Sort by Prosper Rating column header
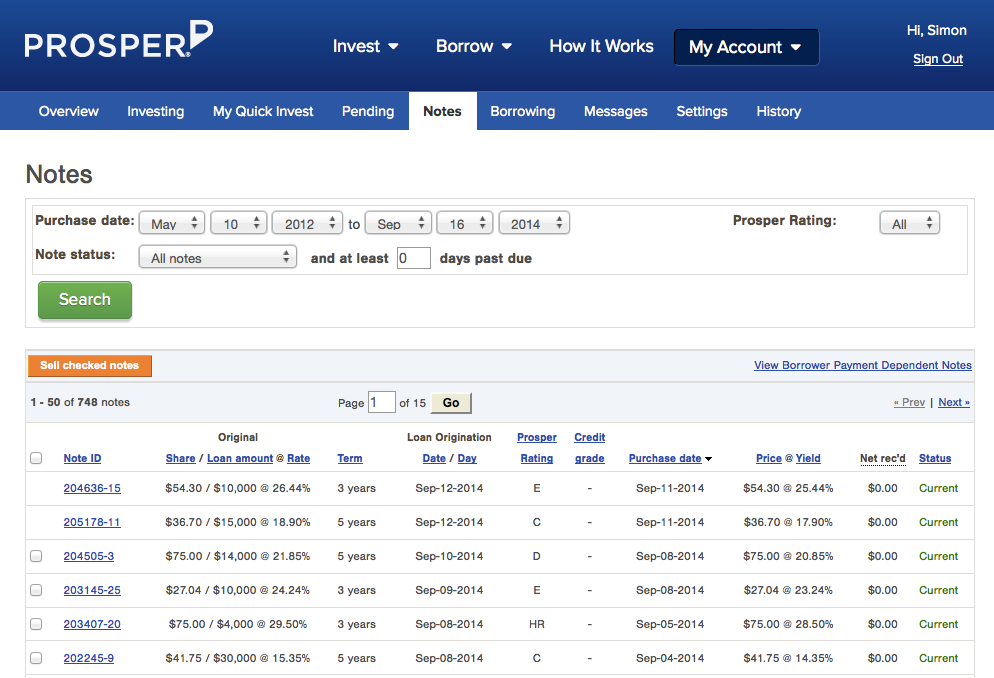The image size is (994, 678). [537, 447]
